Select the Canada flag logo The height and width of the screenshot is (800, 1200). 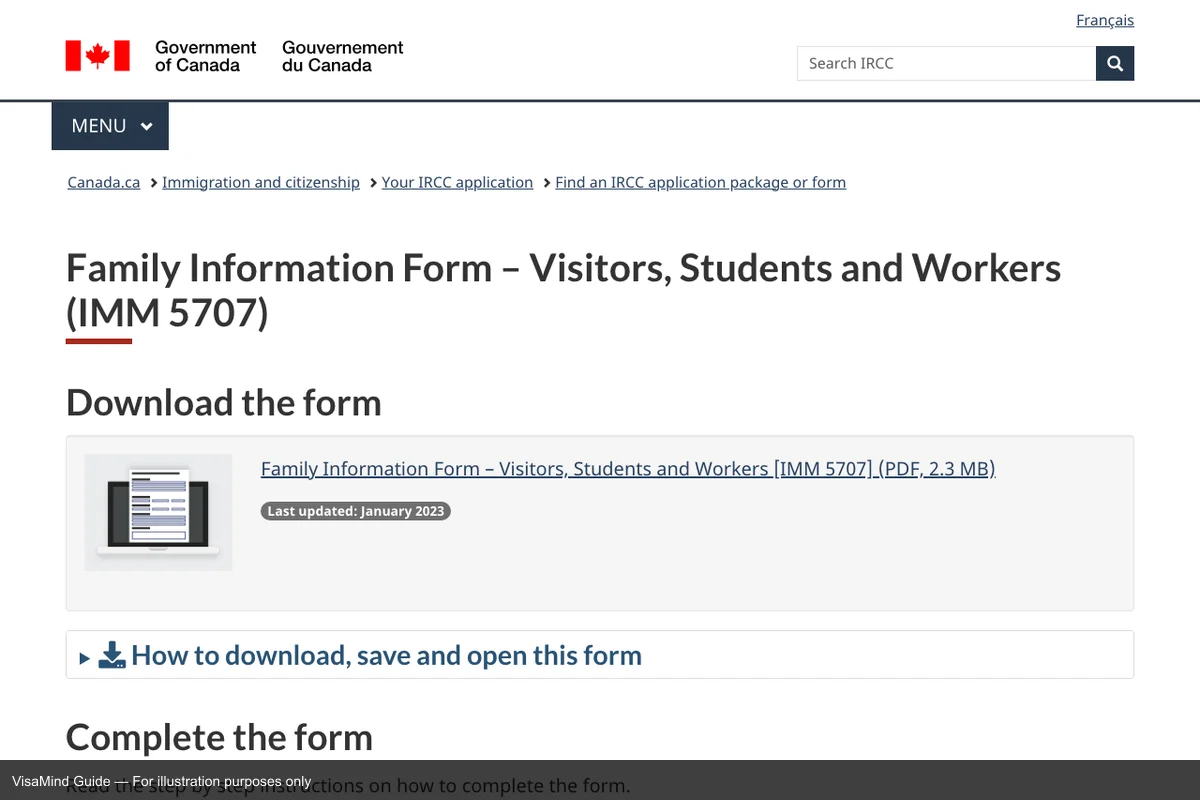coord(97,56)
